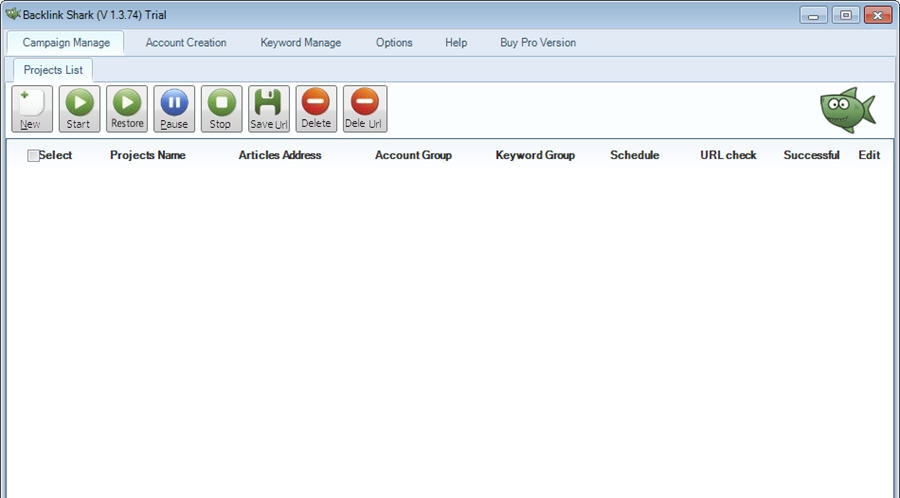Click the Dele Url icon
The width and height of the screenshot is (900, 498).
click(365, 109)
